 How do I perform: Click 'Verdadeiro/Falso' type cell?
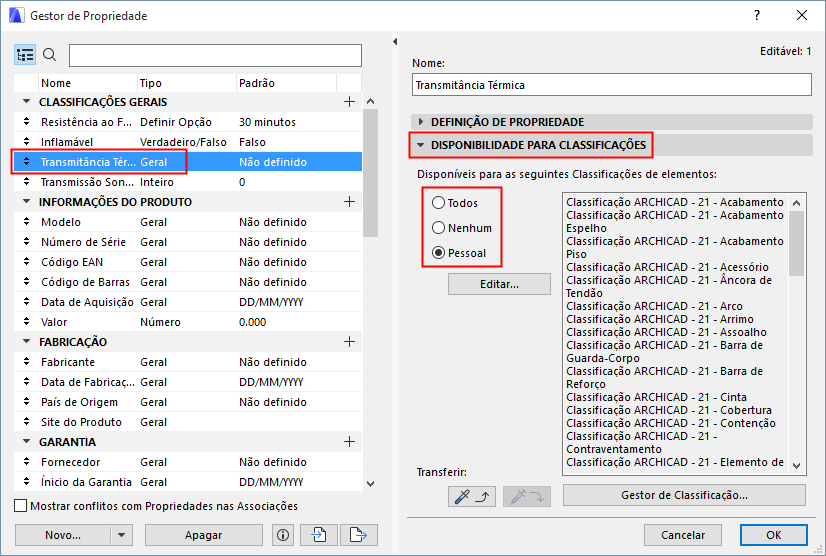pos(183,142)
